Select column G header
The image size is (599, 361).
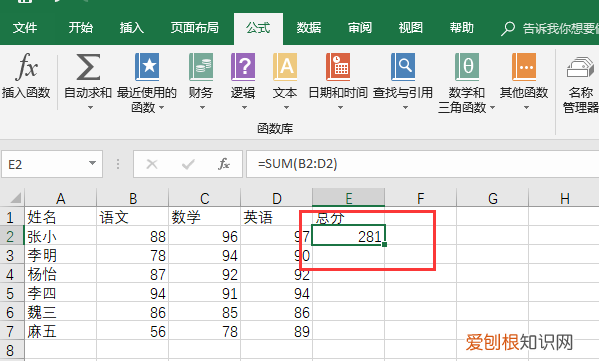(x=492, y=198)
